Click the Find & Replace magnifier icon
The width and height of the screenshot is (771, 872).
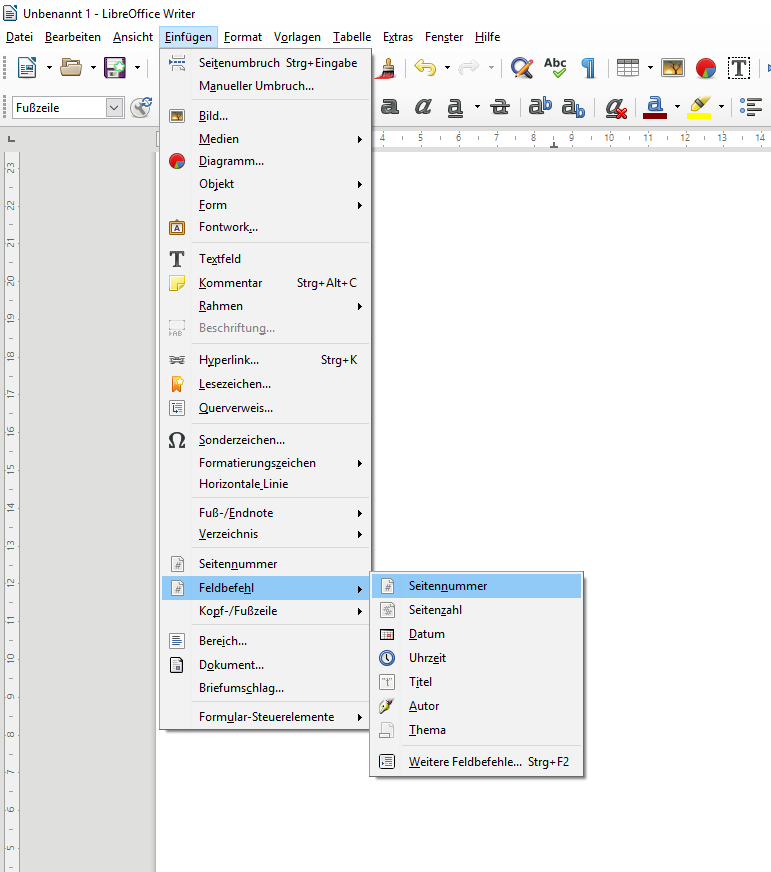point(522,68)
